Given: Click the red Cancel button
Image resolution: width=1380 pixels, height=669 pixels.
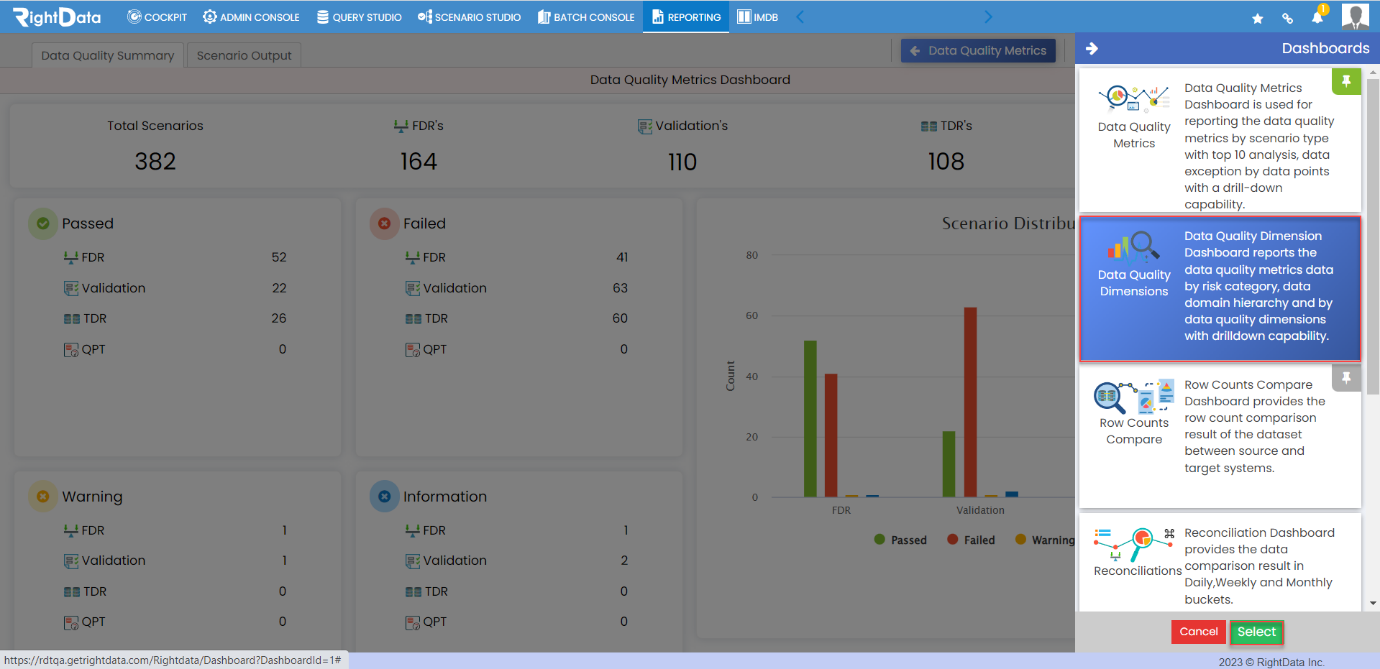Looking at the screenshot, I should tap(1198, 632).
